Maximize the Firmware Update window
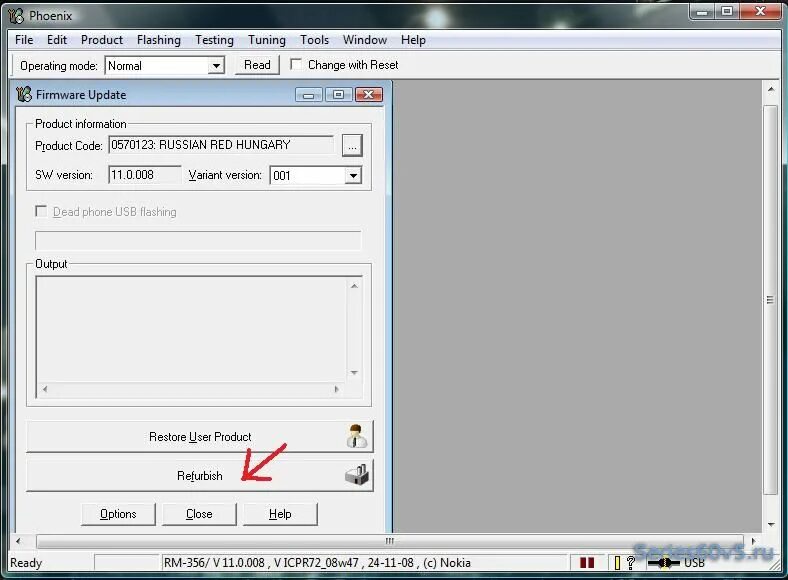 point(338,94)
